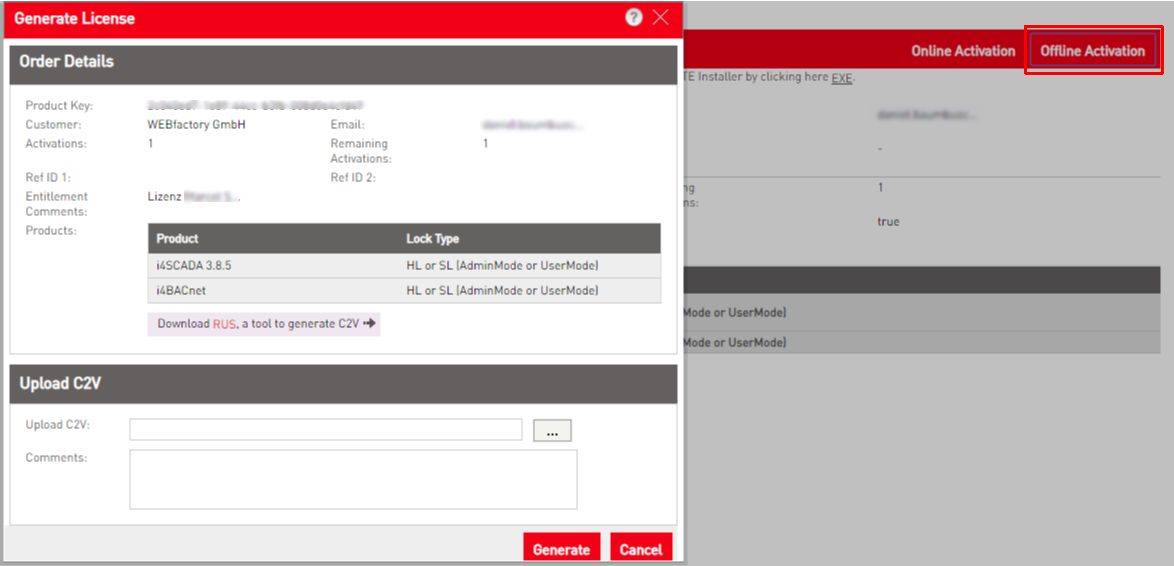
Task: Click Lock Type value for i4SCADA row
Action: 502,266
